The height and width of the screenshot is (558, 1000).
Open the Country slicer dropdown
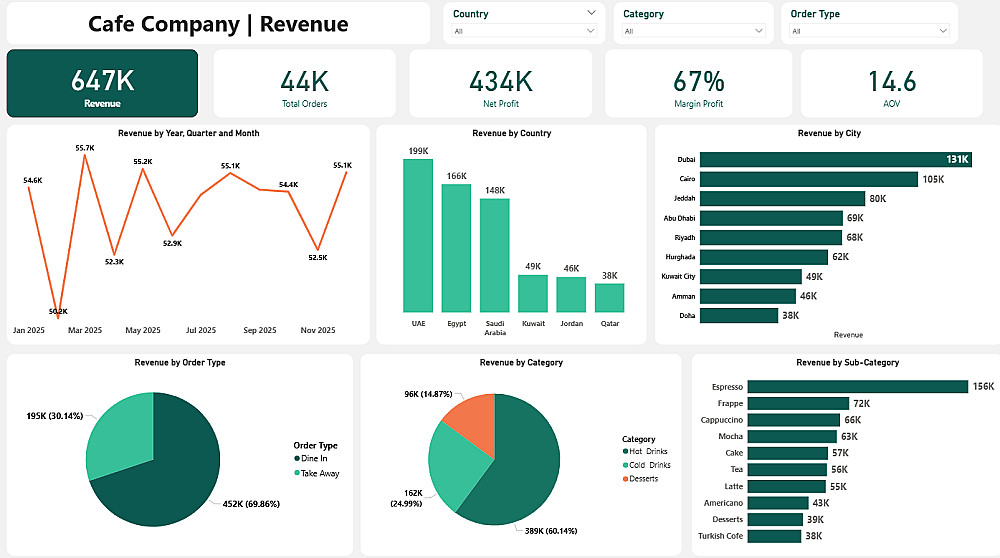[524, 31]
